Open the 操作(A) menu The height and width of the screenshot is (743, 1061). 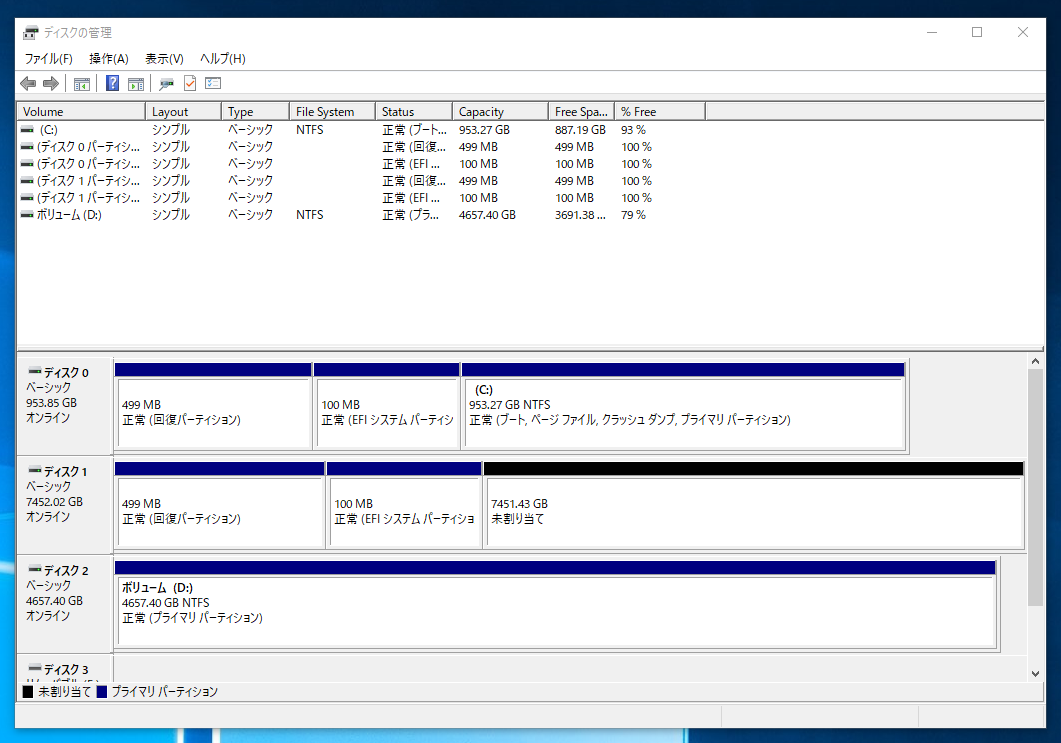pyautogui.click(x=108, y=58)
